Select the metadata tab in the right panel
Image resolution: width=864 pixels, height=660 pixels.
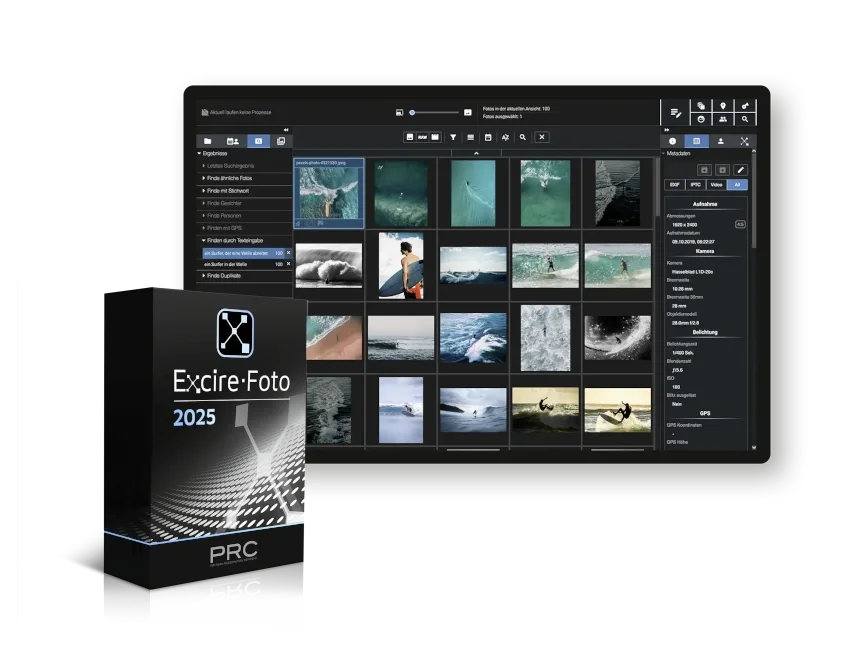(x=696, y=142)
